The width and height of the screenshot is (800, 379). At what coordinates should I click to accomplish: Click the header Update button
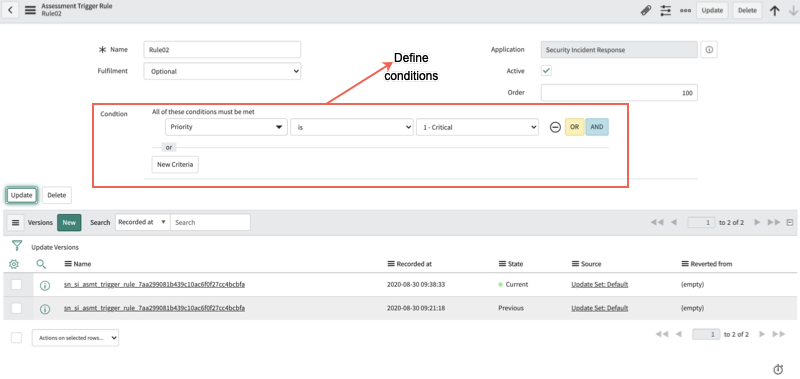coord(712,10)
